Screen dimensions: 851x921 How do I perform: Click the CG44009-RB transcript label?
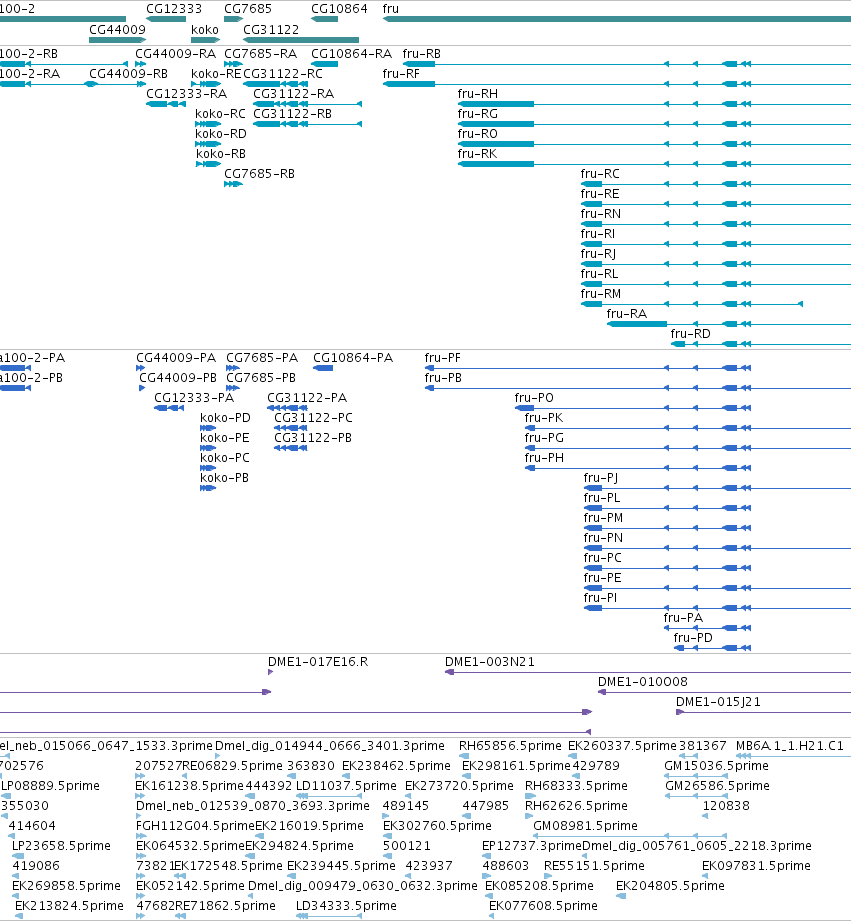click(129, 74)
